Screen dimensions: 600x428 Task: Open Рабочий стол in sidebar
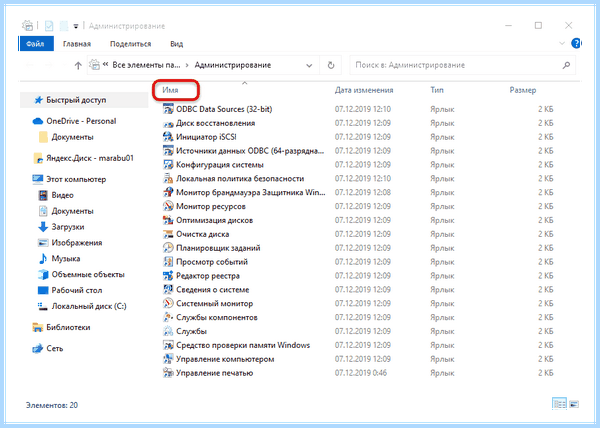coord(77,290)
